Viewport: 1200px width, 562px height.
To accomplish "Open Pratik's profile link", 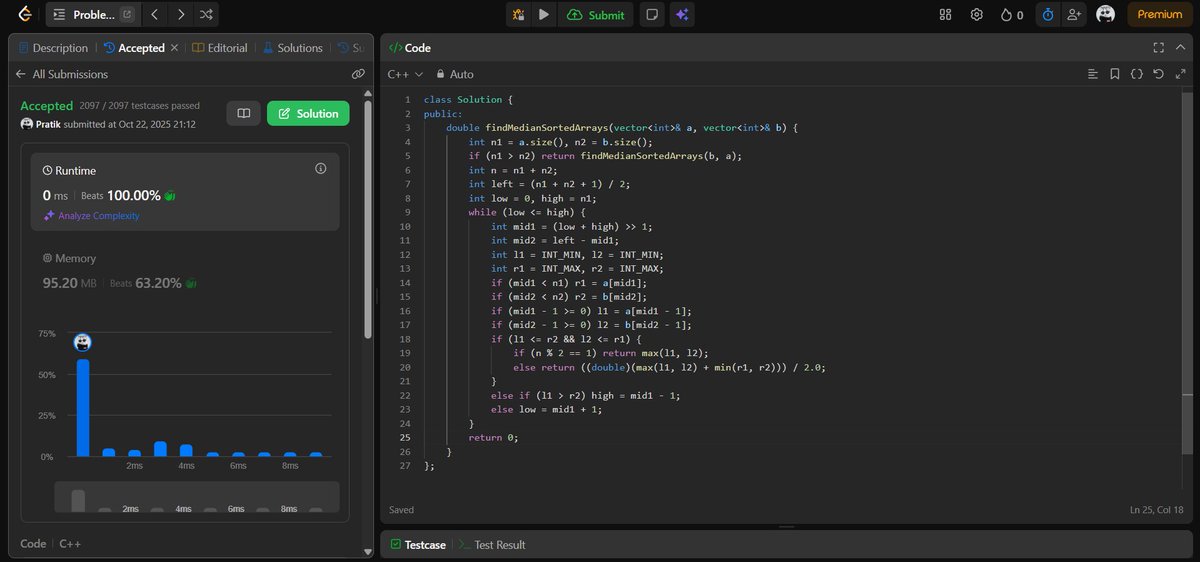I will click(x=46, y=124).
